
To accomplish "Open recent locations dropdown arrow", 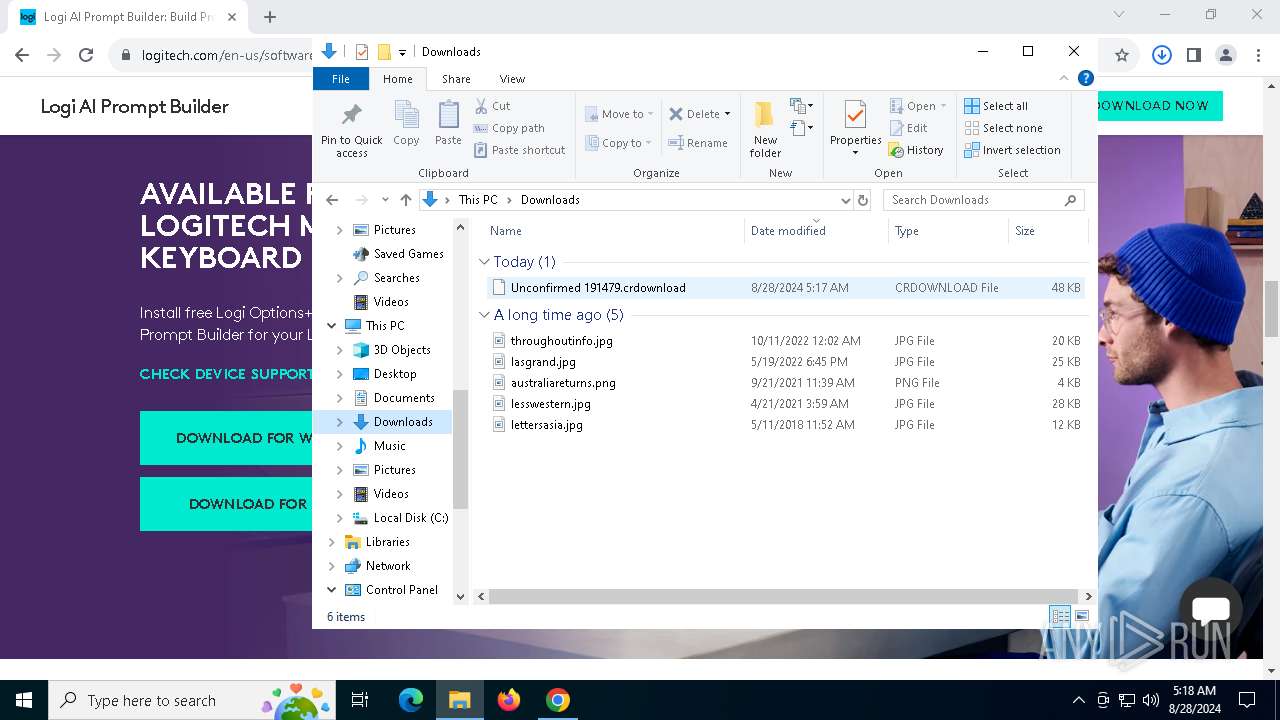I will [385, 200].
